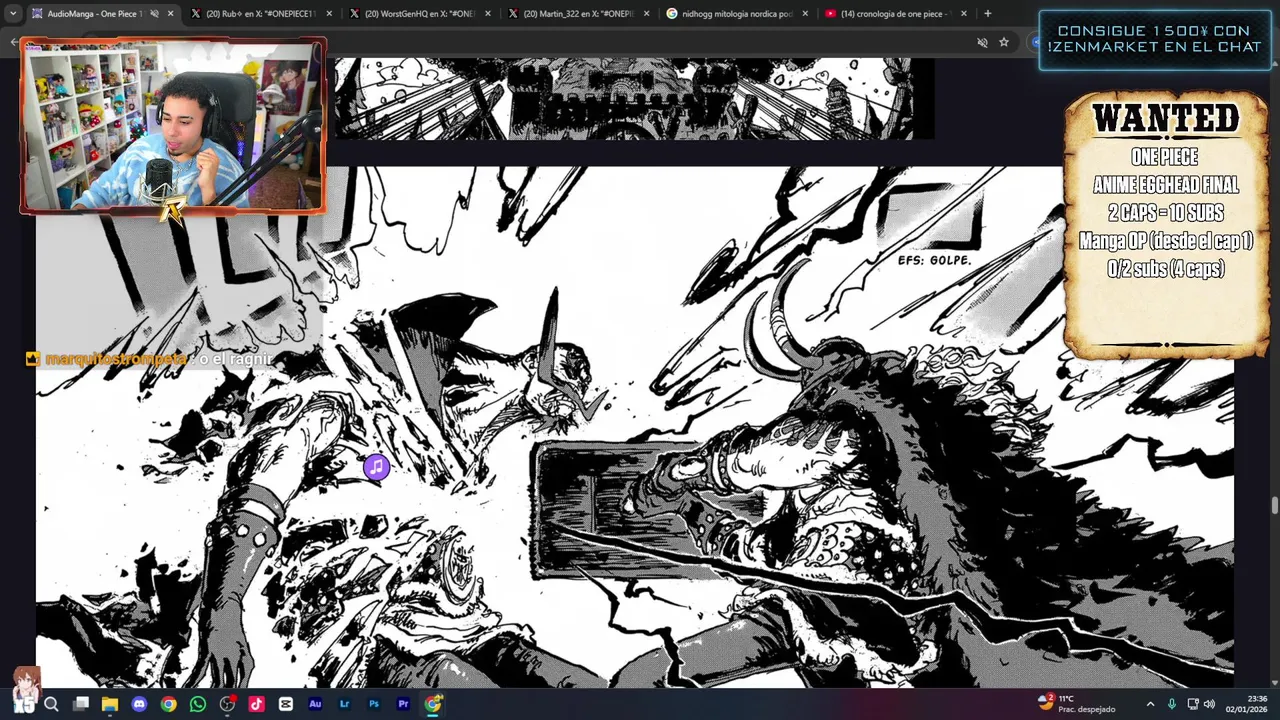This screenshot has height=720, width=1280.
Task: Close the WorstGenHQ X tab
Action: click(487, 14)
